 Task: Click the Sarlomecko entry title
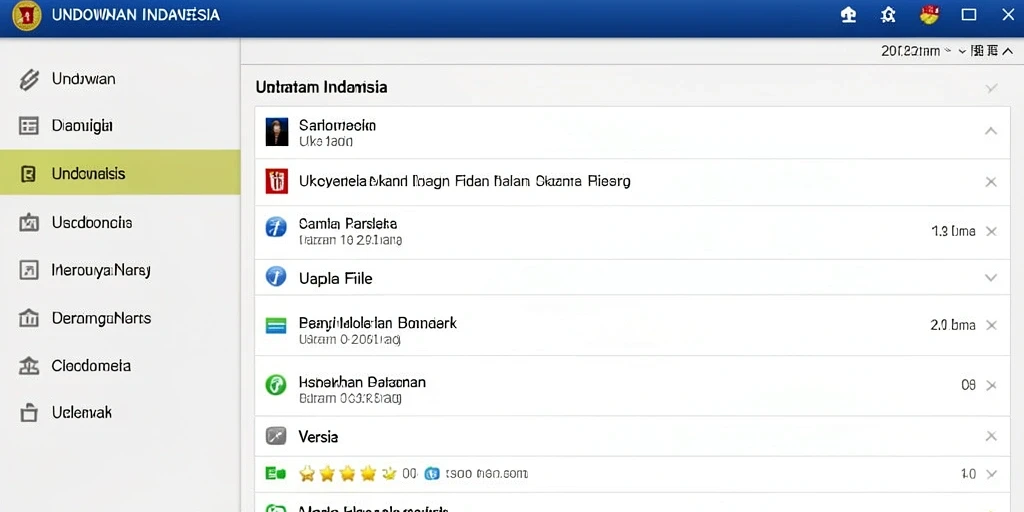click(x=337, y=125)
